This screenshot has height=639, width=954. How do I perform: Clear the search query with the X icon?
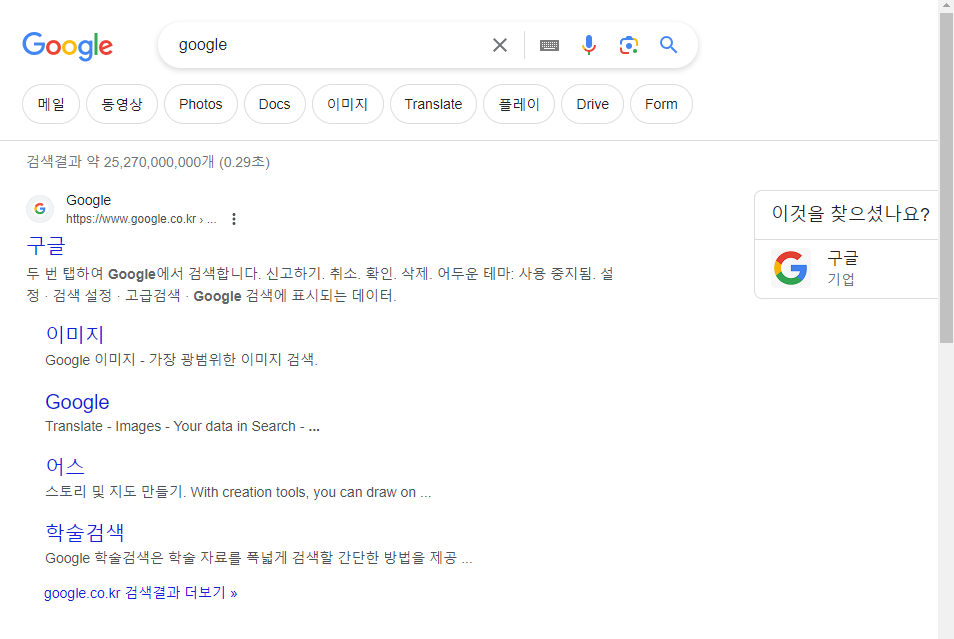click(500, 45)
